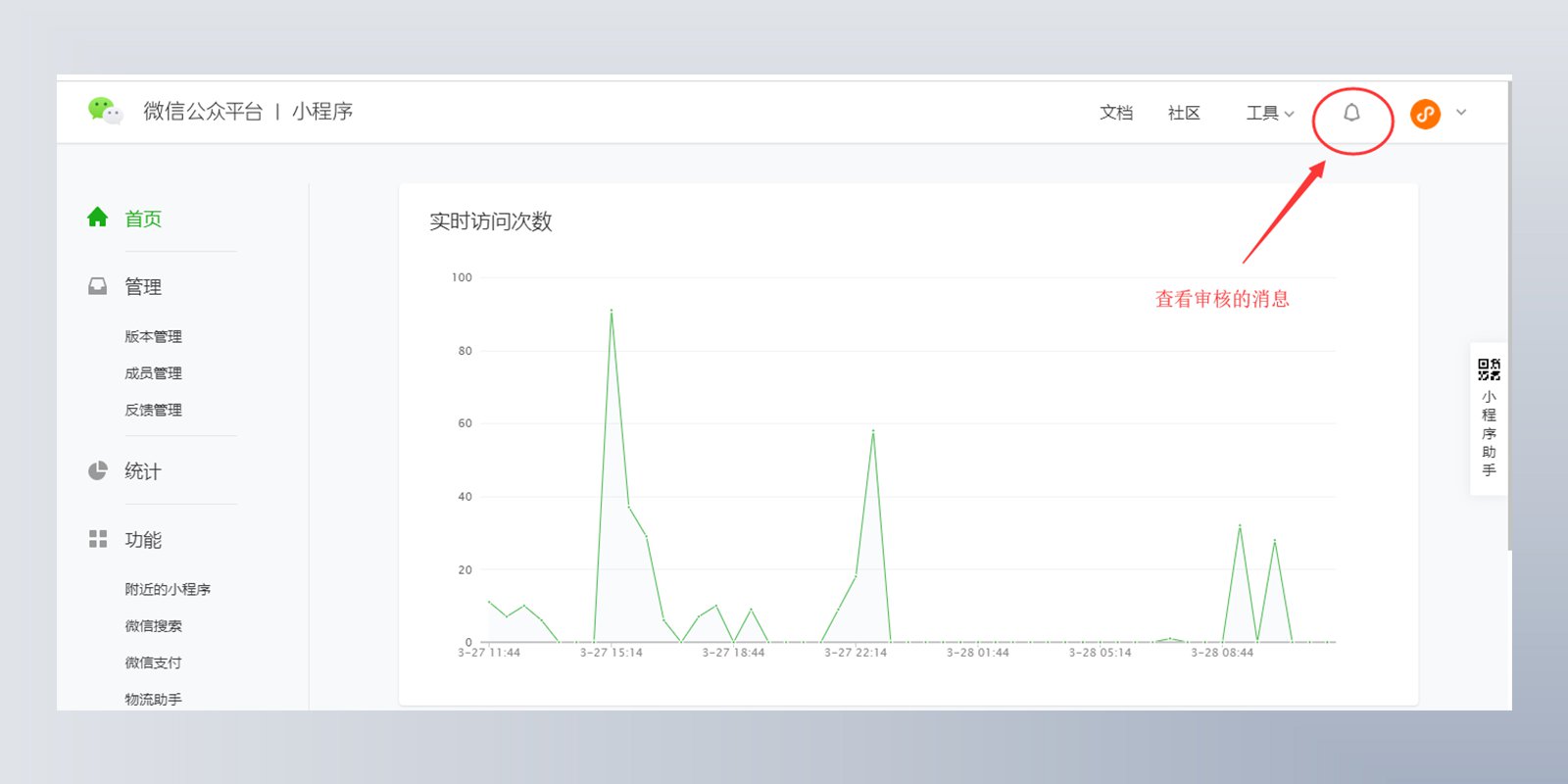This screenshot has height=784, width=1568.
Task: Open 反馈管理 in sidebar
Action: coord(153,410)
